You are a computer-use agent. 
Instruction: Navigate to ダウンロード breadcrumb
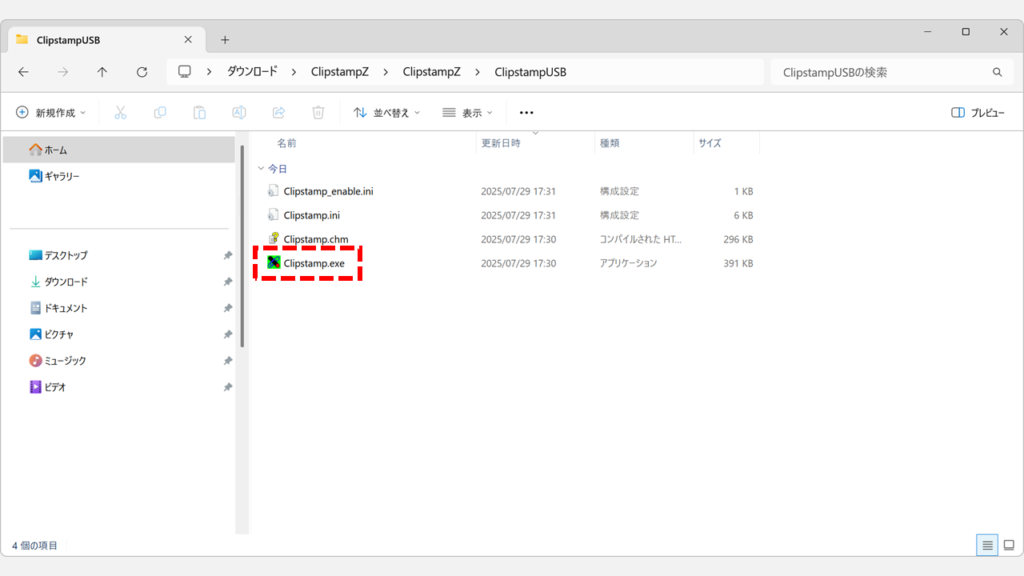tap(252, 72)
